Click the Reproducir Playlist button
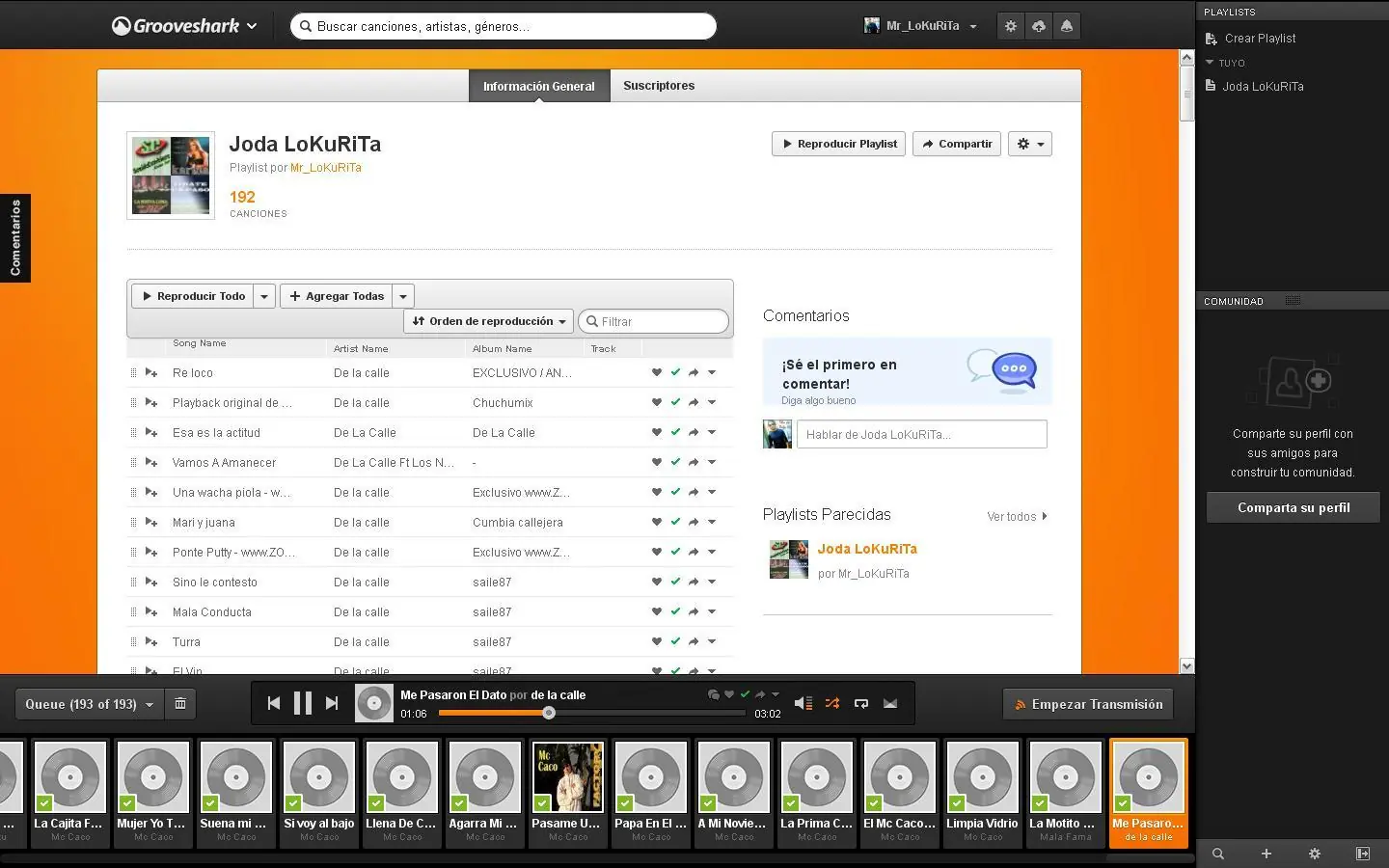1389x868 pixels. pyautogui.click(x=838, y=144)
